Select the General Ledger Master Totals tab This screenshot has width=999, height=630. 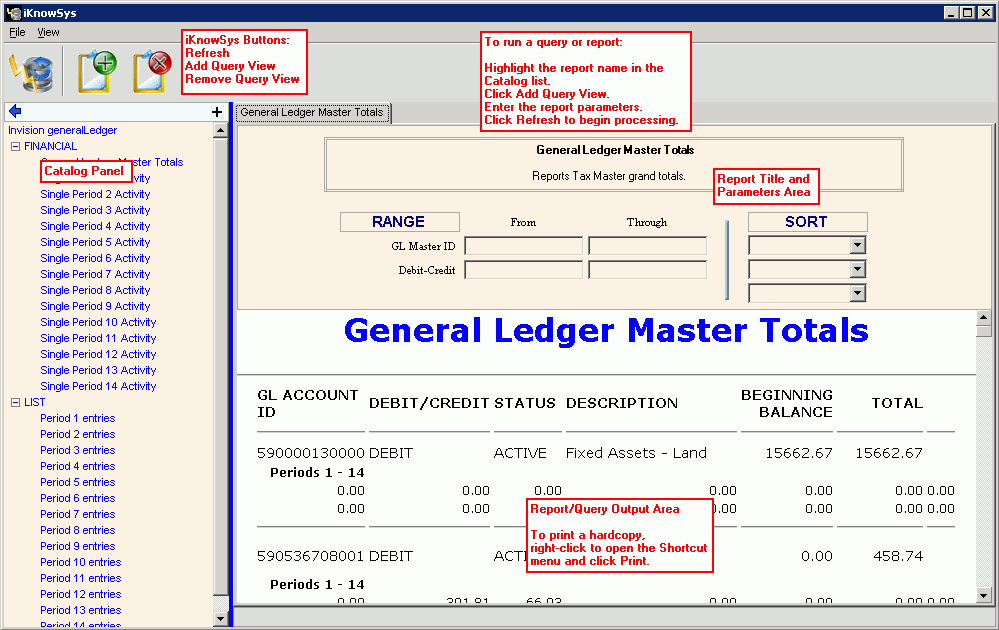tap(312, 113)
